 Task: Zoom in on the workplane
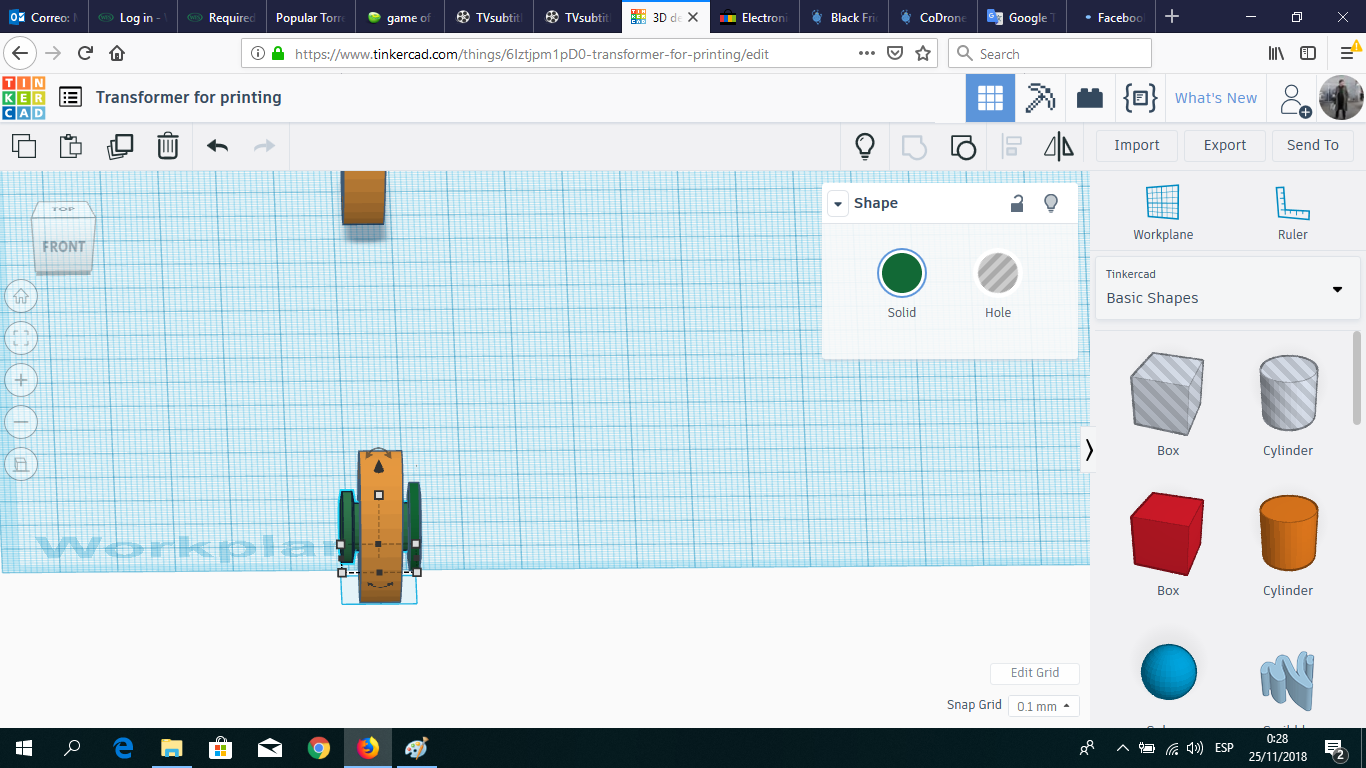(x=21, y=380)
